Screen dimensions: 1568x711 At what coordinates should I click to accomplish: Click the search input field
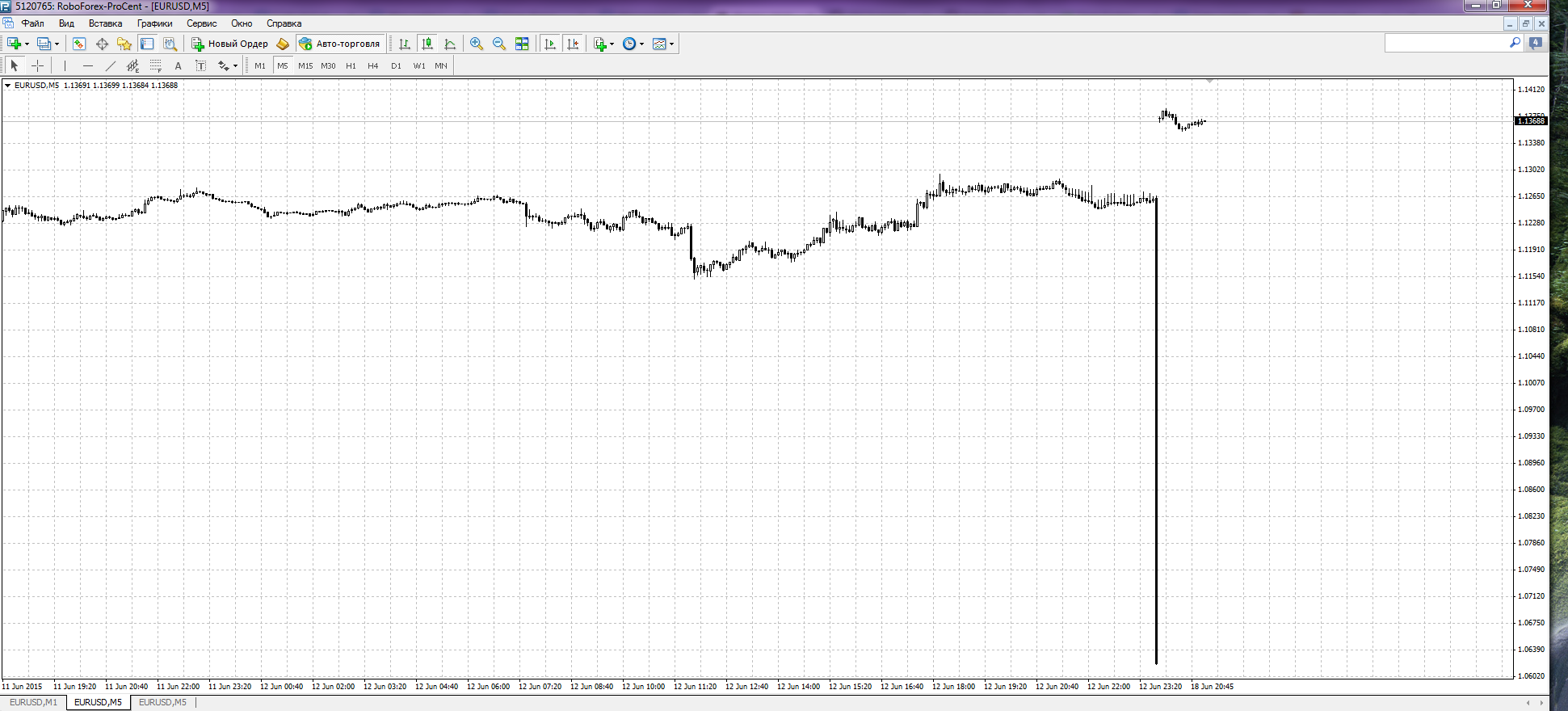point(1447,43)
